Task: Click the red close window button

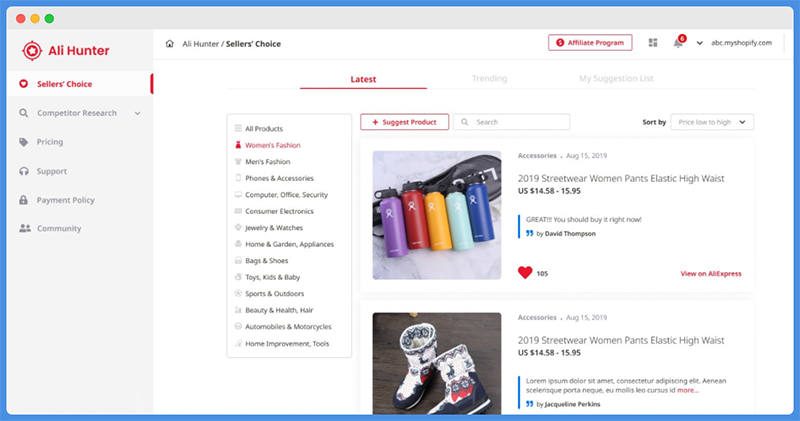Action: pyautogui.click(x=20, y=19)
